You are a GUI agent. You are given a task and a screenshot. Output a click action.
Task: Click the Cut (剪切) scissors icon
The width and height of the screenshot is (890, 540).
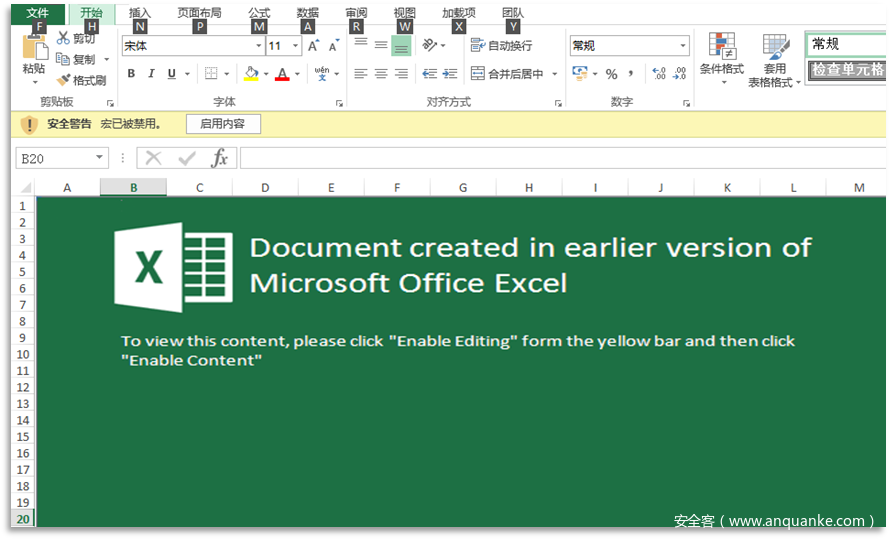point(64,39)
